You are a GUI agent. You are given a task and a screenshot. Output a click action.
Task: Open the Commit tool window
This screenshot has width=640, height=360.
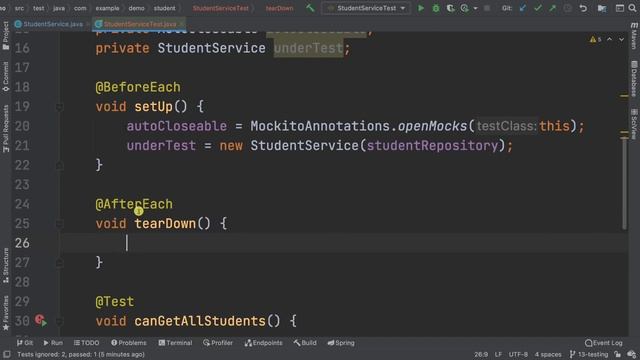click(x=6, y=77)
